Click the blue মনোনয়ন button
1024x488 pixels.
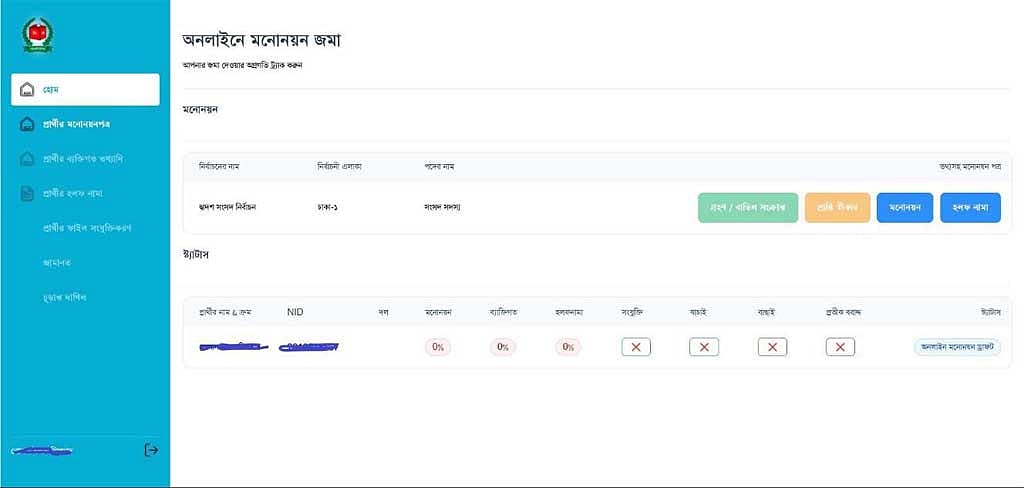[904, 208]
